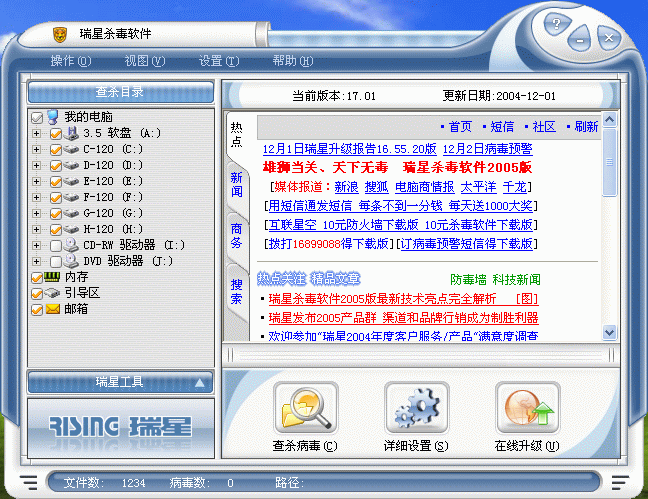Click the envelope icon for 邮箱

tap(52, 309)
